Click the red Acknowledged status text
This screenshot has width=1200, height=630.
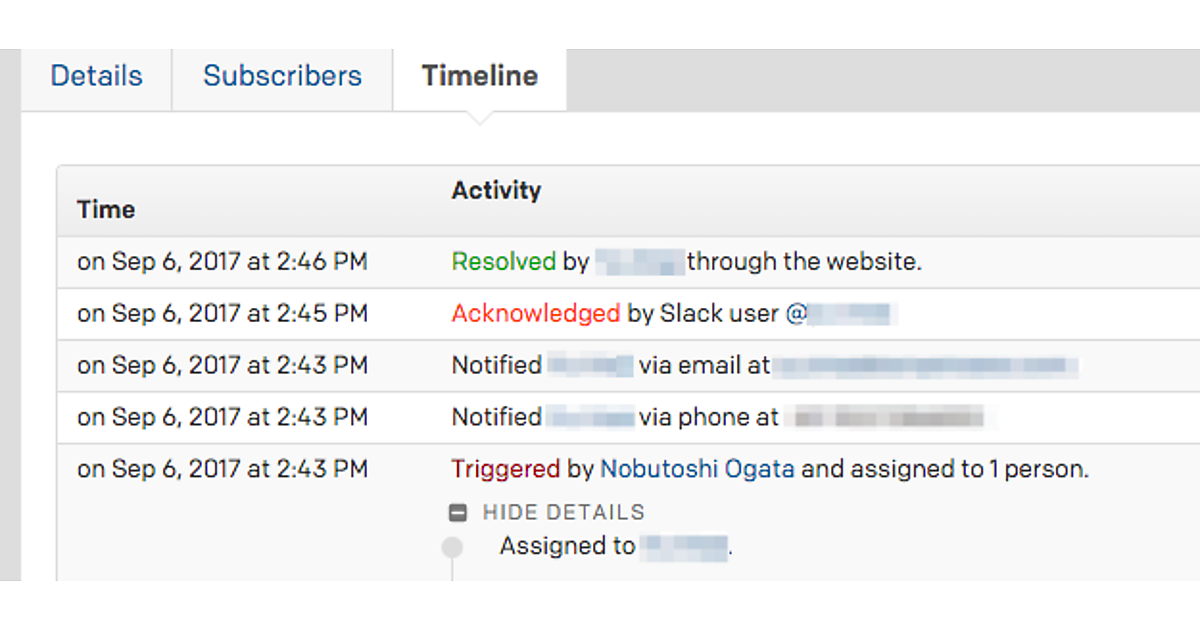[536, 314]
